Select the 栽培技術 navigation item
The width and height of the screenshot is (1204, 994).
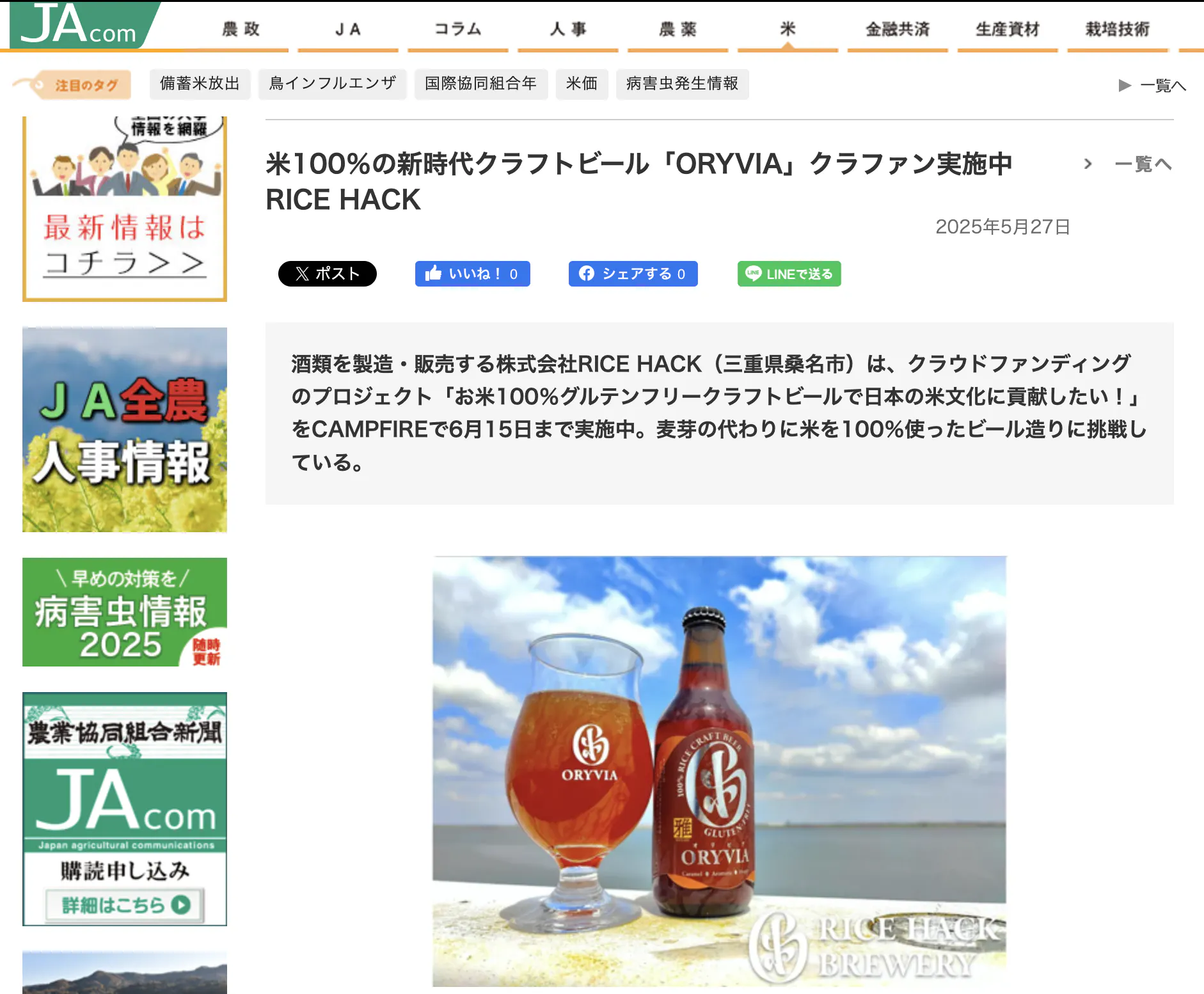[x=1117, y=29]
